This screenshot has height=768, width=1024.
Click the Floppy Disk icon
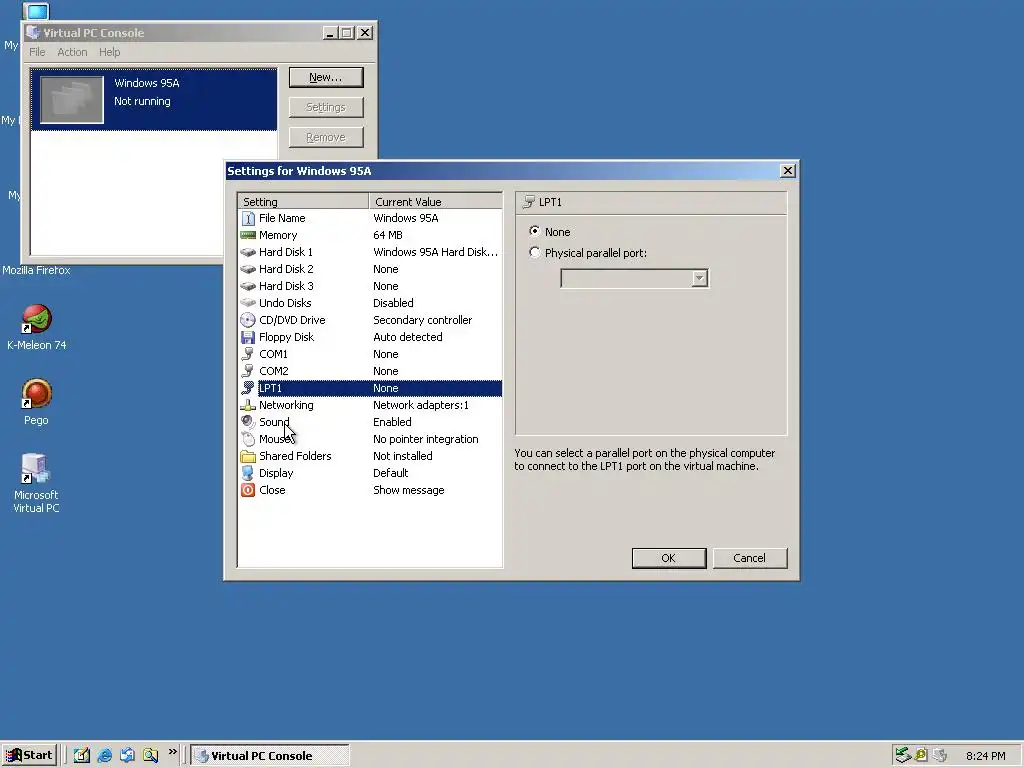coord(248,337)
